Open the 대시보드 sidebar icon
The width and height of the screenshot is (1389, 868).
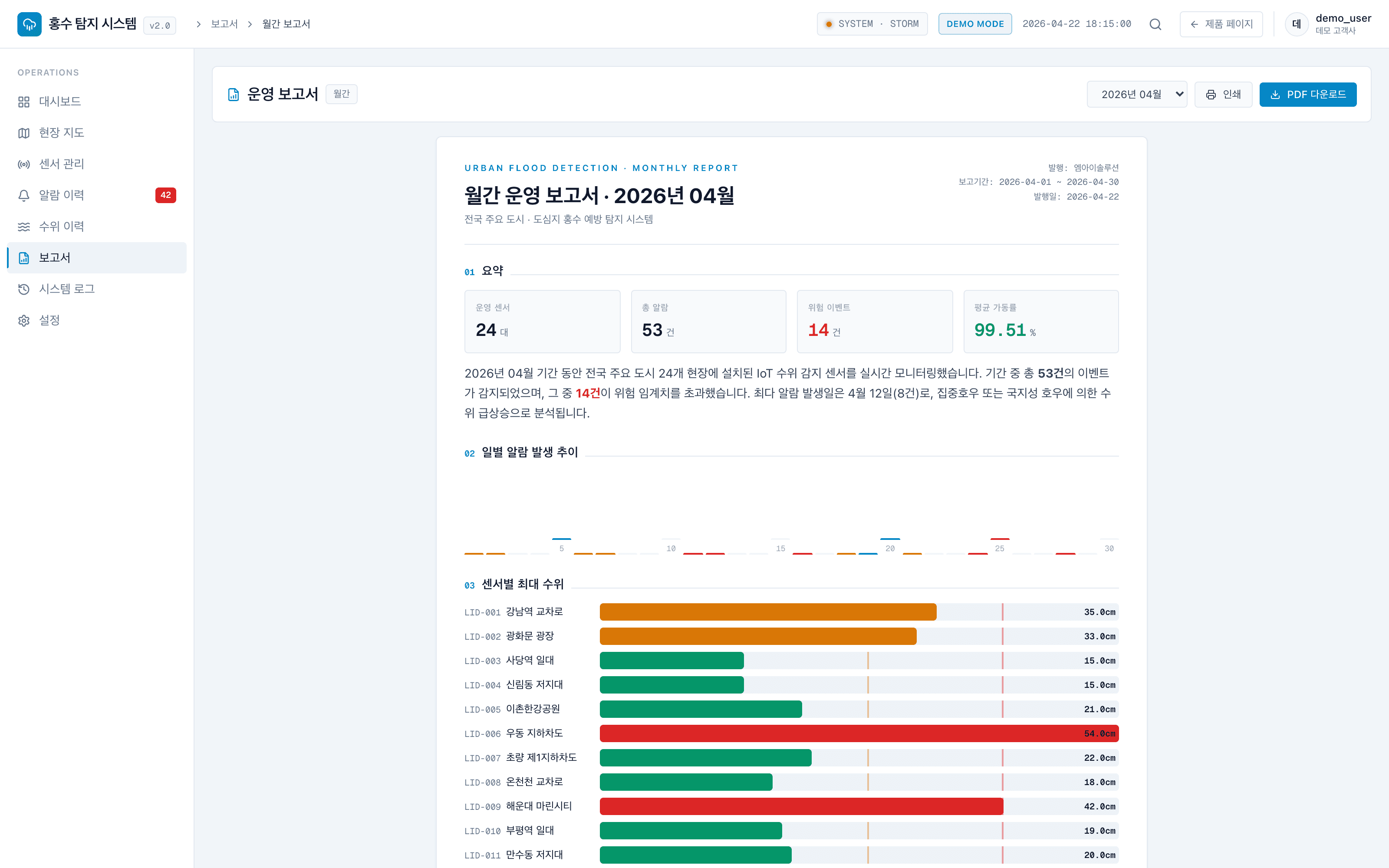(x=23, y=101)
